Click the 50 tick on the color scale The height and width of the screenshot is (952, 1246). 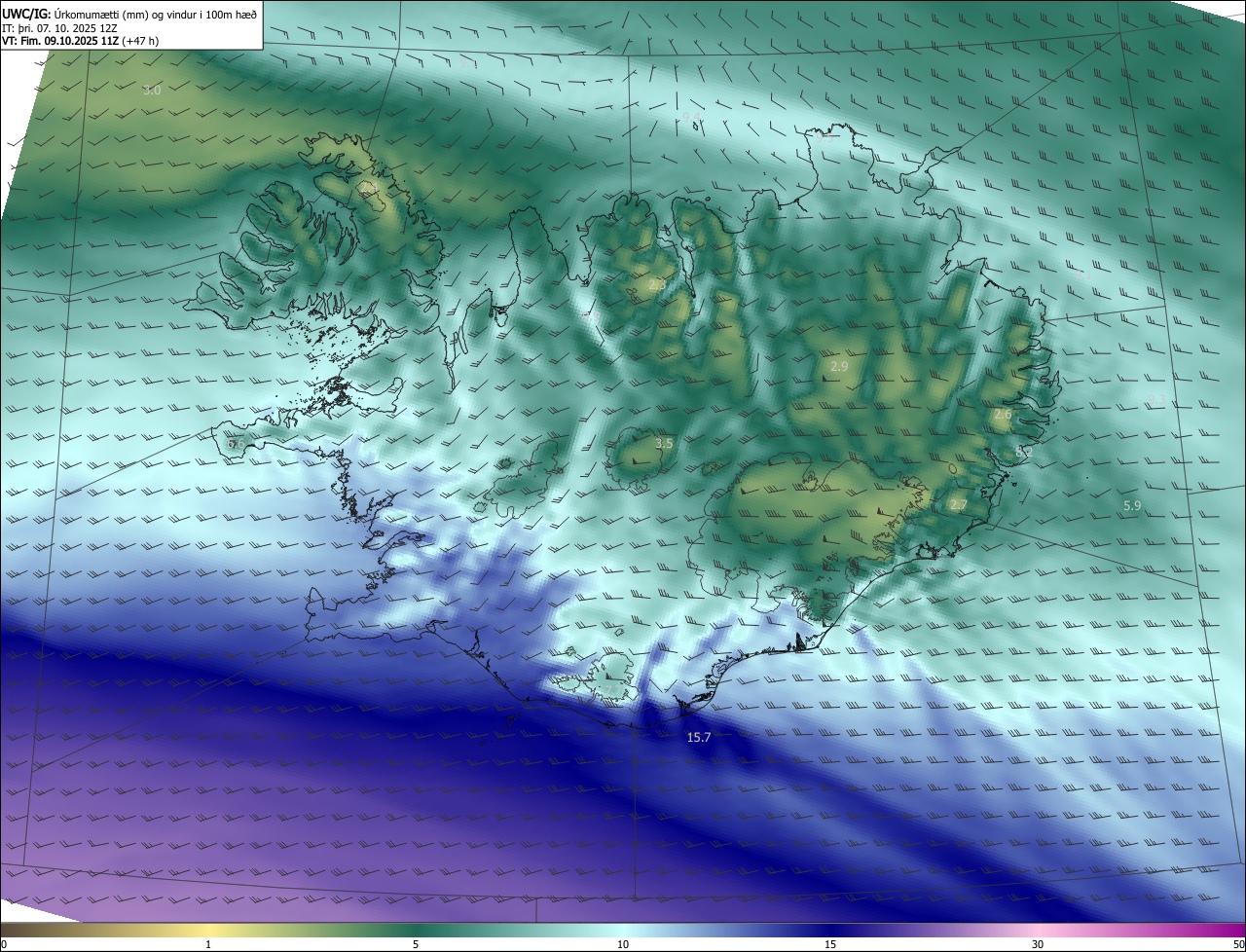point(1238,945)
